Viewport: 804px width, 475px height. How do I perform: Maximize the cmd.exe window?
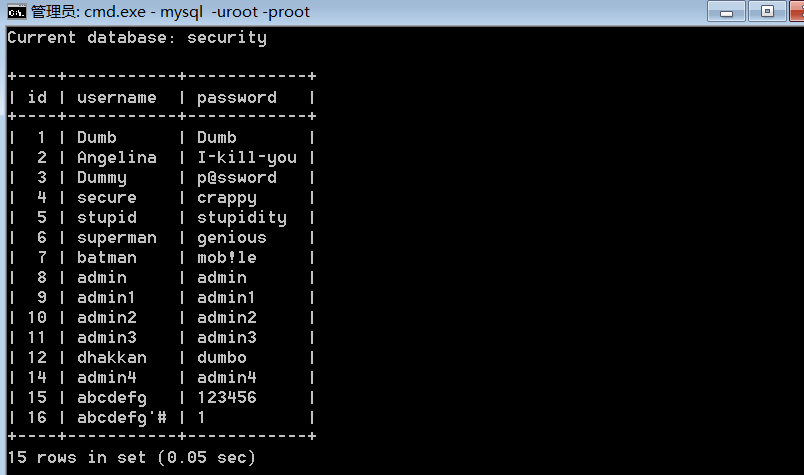tap(768, 11)
